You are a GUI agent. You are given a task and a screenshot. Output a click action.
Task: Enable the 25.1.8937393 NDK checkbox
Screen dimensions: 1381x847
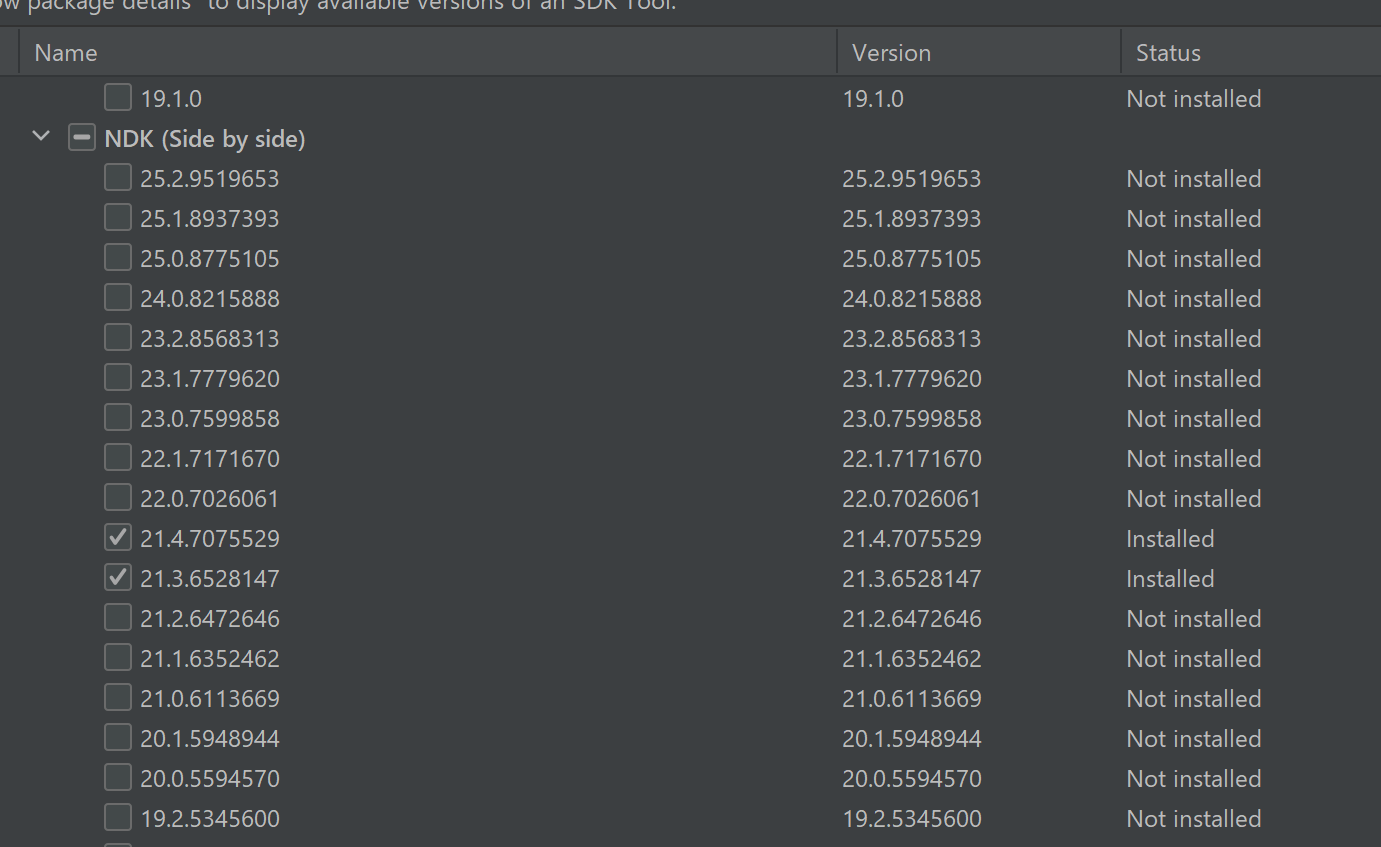click(x=118, y=218)
